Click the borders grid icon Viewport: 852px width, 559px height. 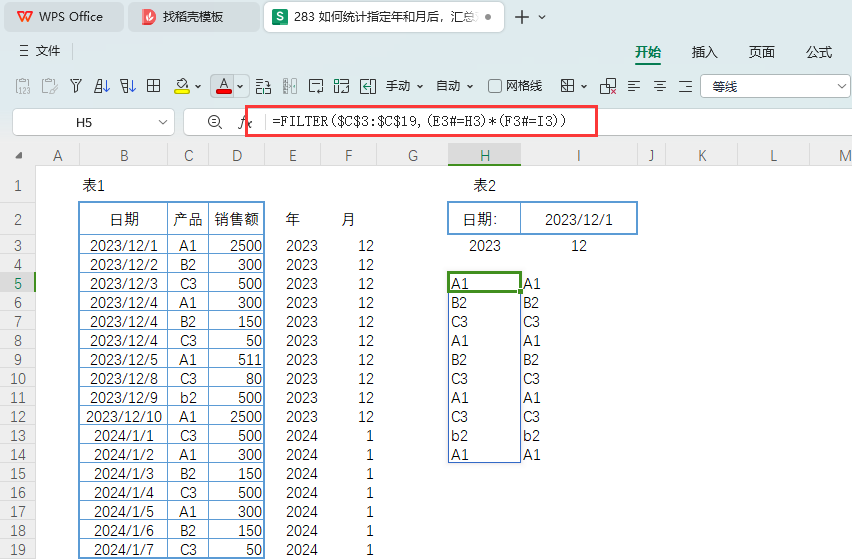coord(567,86)
